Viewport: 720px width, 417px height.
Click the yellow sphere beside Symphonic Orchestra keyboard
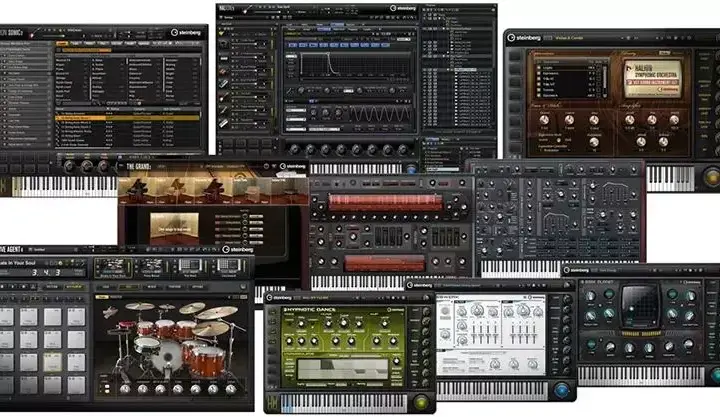coord(712,177)
